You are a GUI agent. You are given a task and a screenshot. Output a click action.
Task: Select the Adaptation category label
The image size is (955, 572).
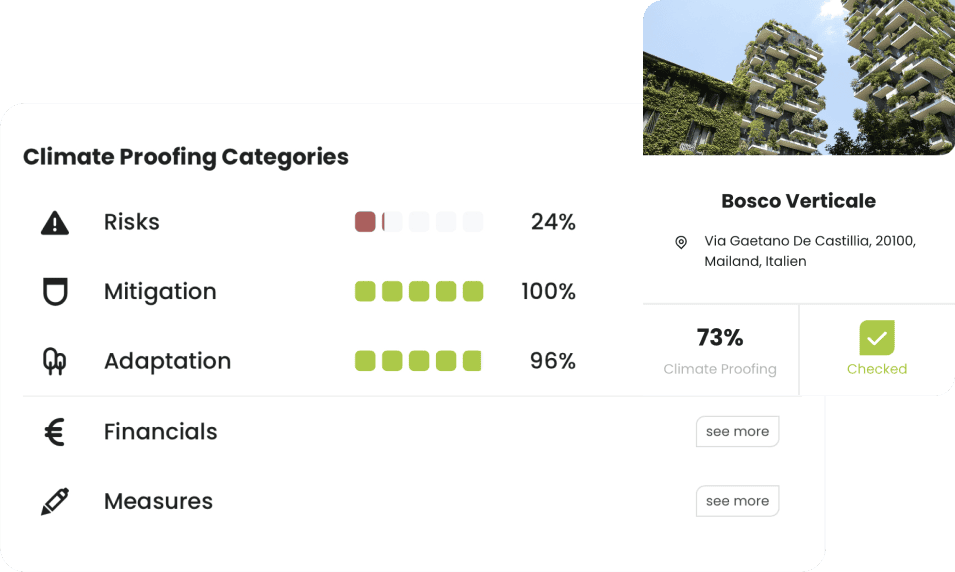167,361
